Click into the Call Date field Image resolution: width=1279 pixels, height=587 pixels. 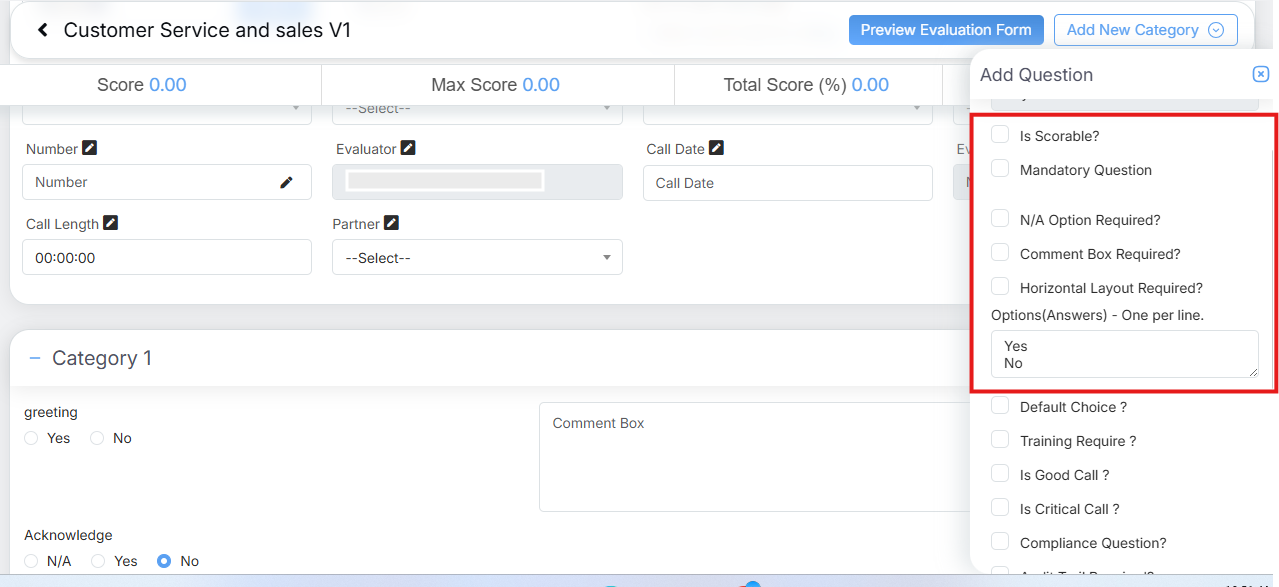coord(787,183)
